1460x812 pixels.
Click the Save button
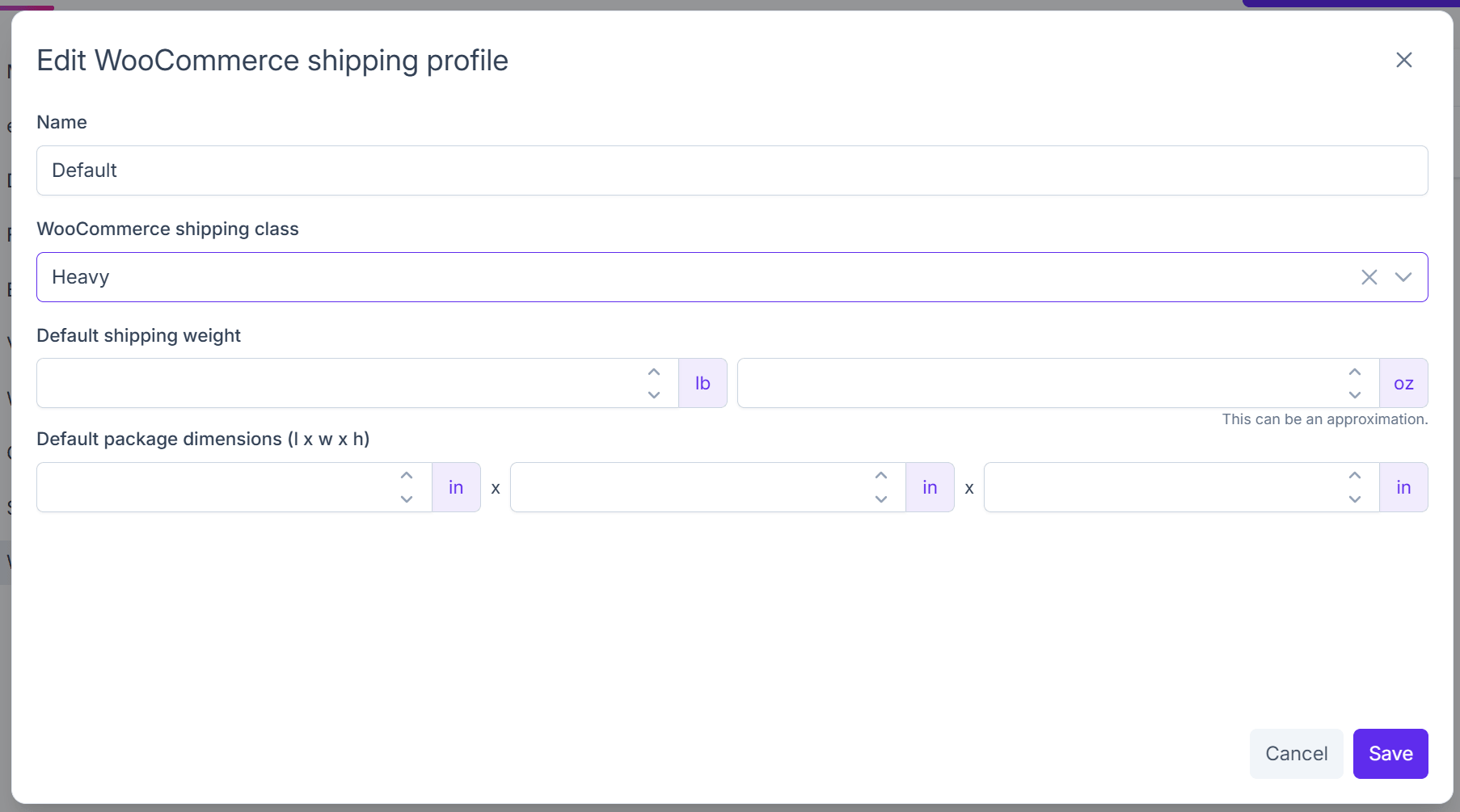tap(1390, 753)
